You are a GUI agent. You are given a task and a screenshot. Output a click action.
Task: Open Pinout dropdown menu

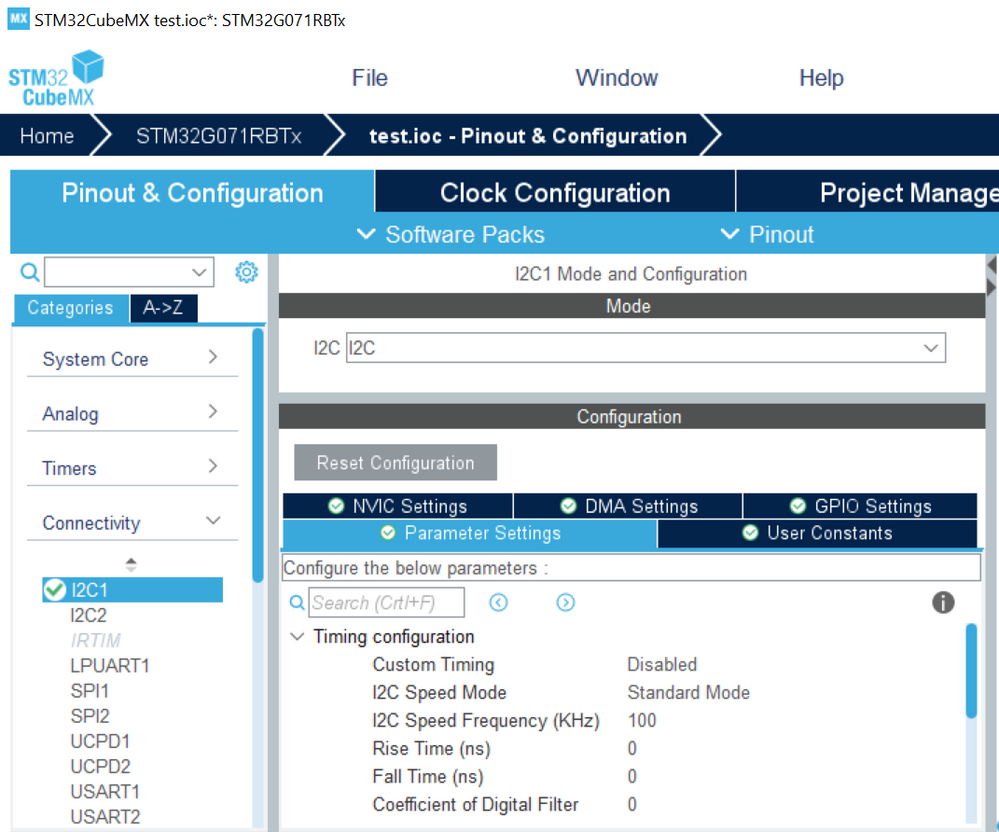pyautogui.click(x=767, y=234)
